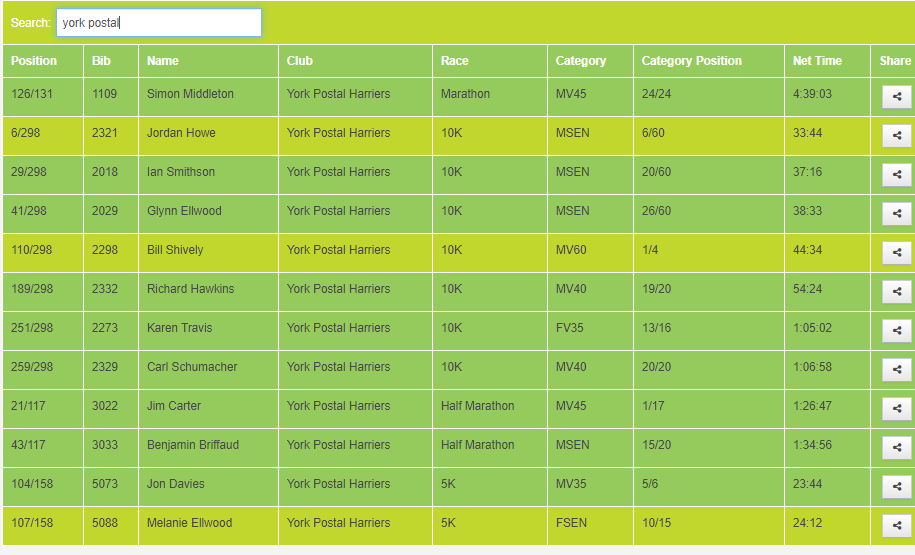Click category position 1/17

click(x=653, y=406)
